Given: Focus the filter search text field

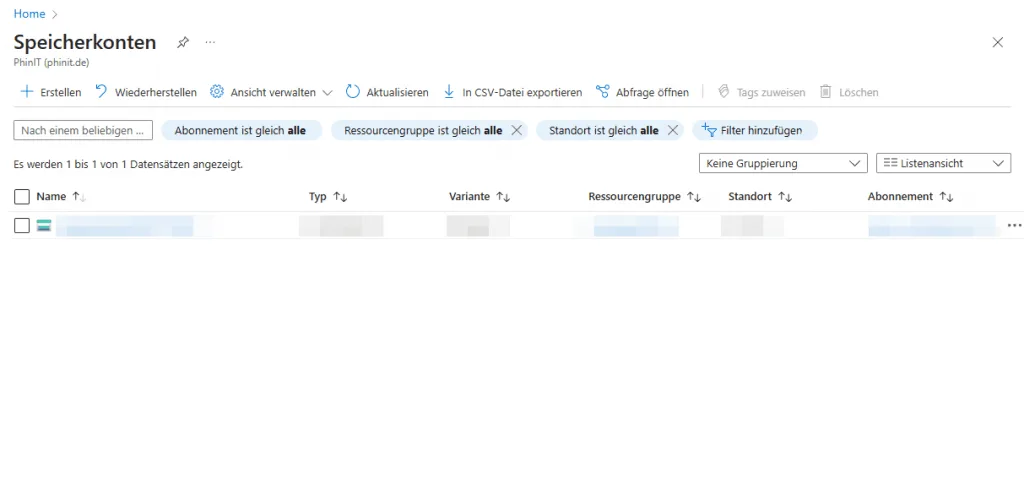Looking at the screenshot, I should tap(83, 130).
